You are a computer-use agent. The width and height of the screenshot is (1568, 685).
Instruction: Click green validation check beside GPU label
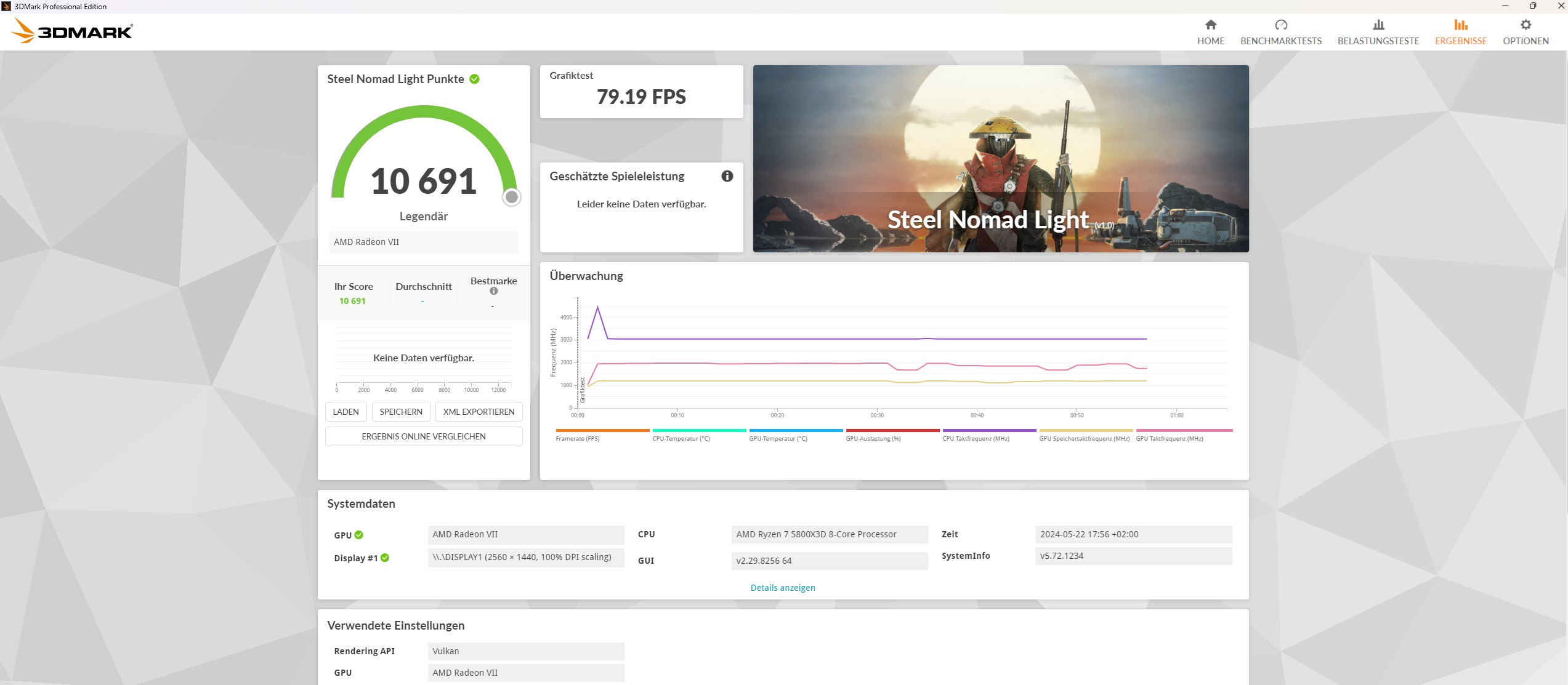(x=359, y=535)
